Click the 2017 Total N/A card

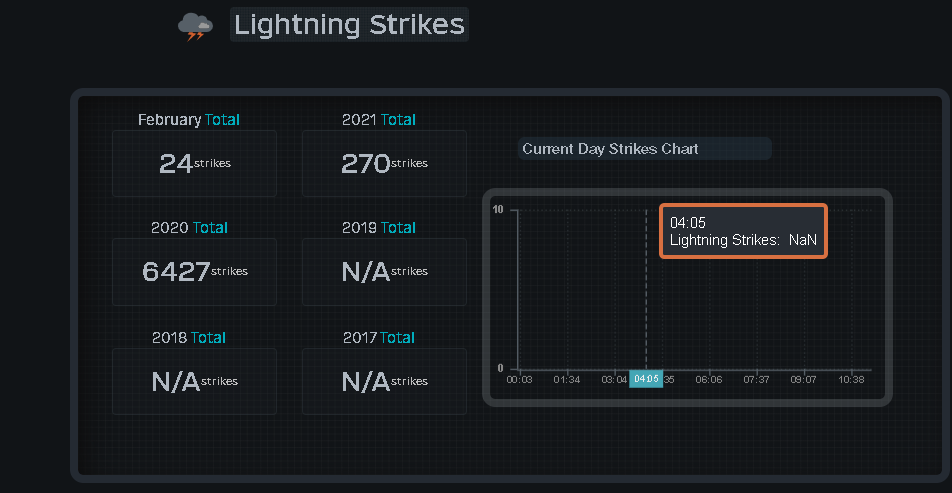(x=384, y=381)
